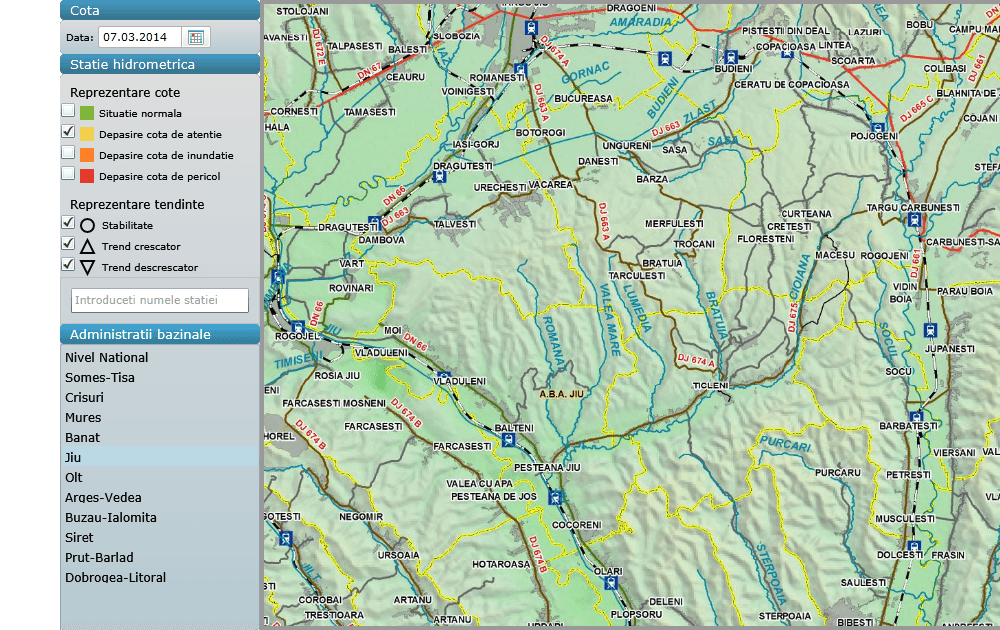Uncheck Depasire cota de atentie
The image size is (1000, 630).
click(68, 132)
